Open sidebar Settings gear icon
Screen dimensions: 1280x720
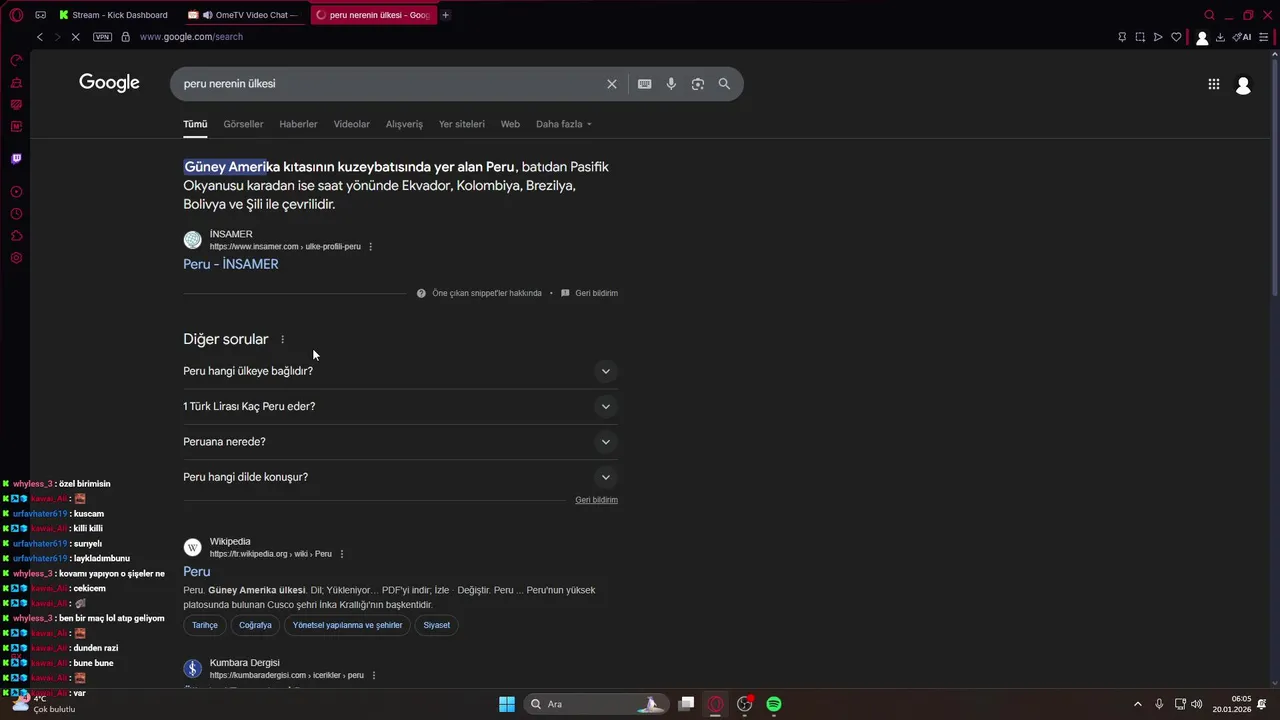(16, 258)
